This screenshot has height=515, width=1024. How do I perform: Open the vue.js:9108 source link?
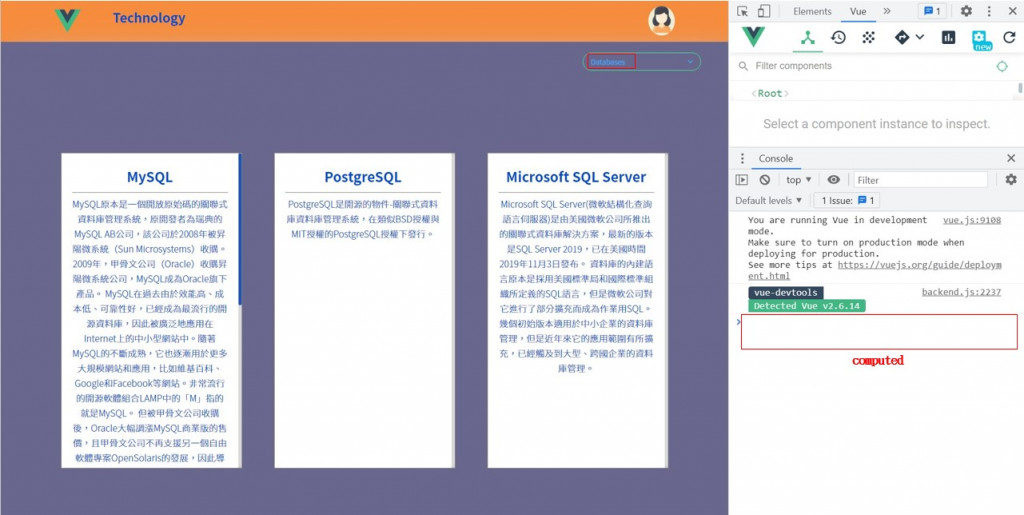pyautogui.click(x=972, y=220)
